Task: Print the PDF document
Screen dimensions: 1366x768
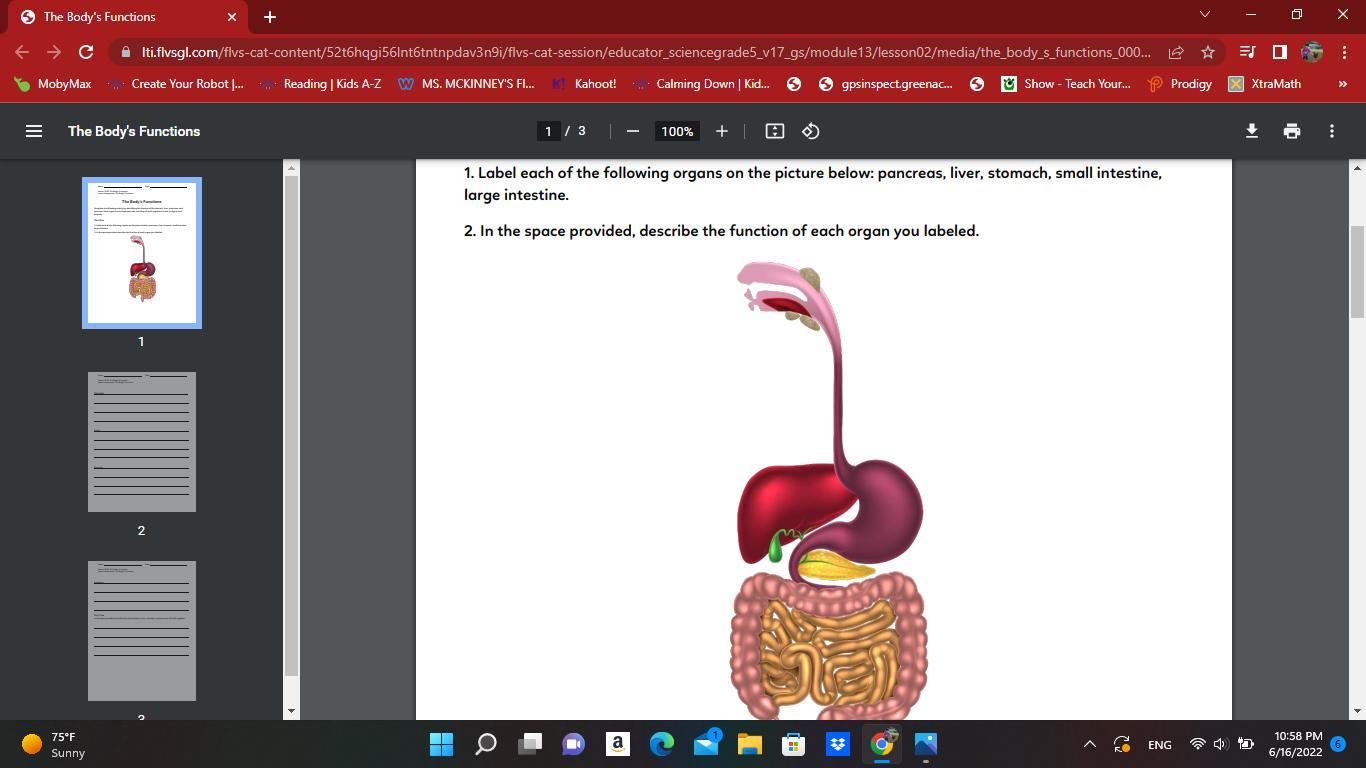Action: tap(1291, 131)
